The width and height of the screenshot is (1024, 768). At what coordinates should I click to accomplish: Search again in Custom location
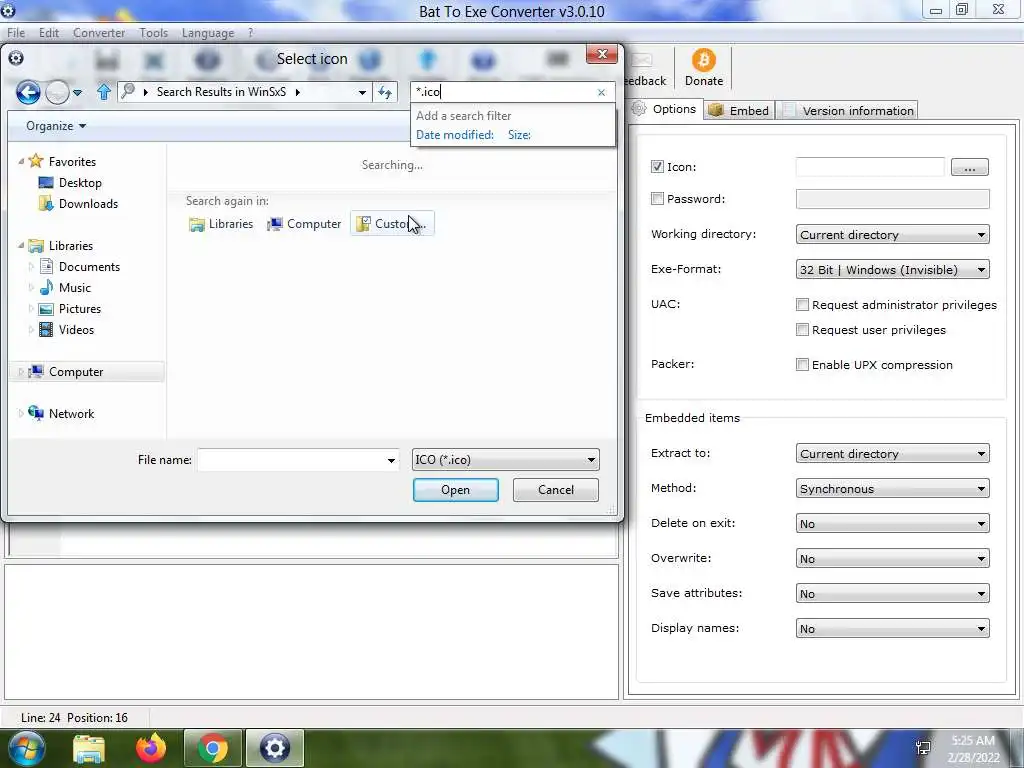(392, 224)
